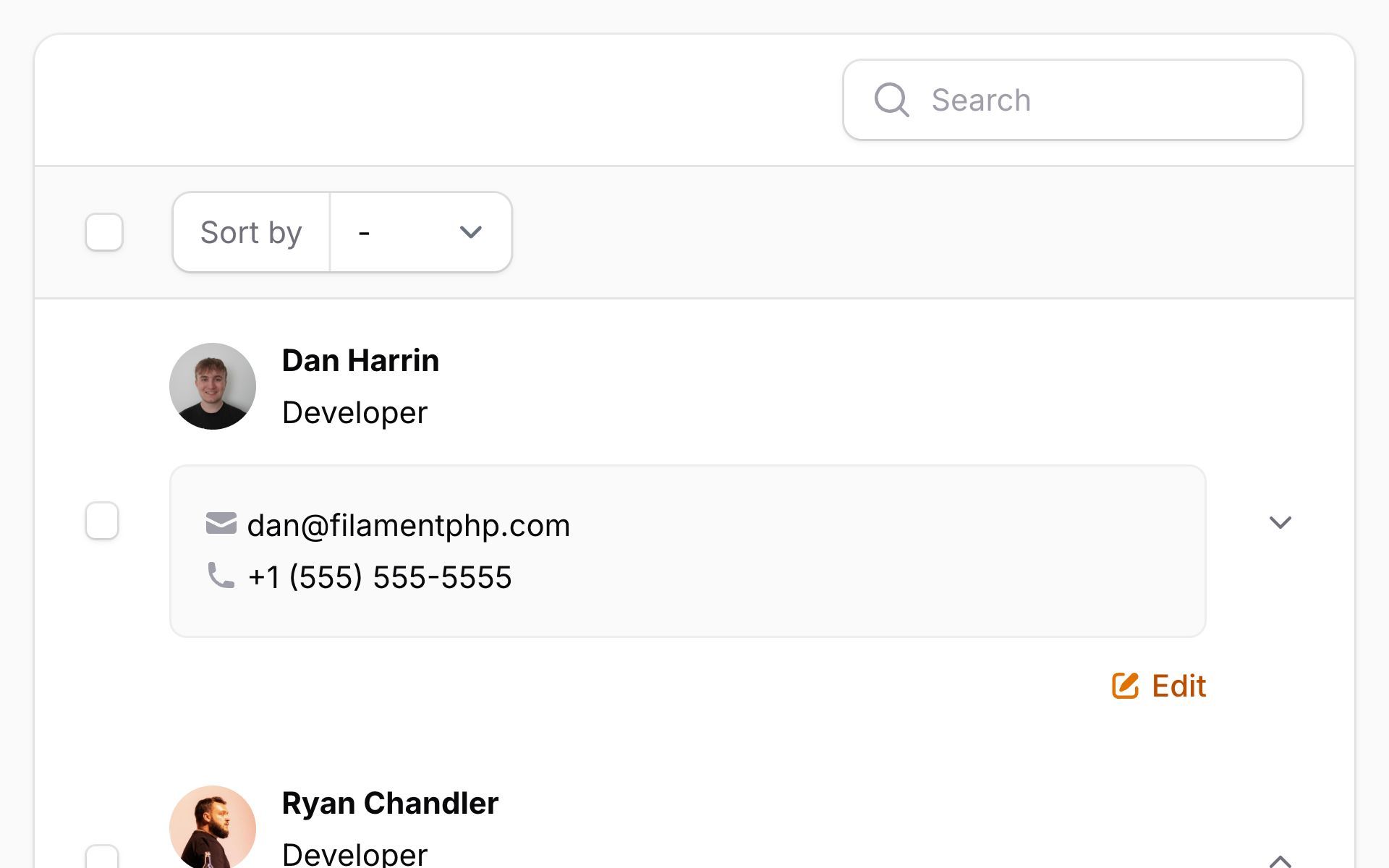Image resolution: width=1389 pixels, height=868 pixels.
Task: Click the email dan@filamentphp.com
Action: pos(409,525)
